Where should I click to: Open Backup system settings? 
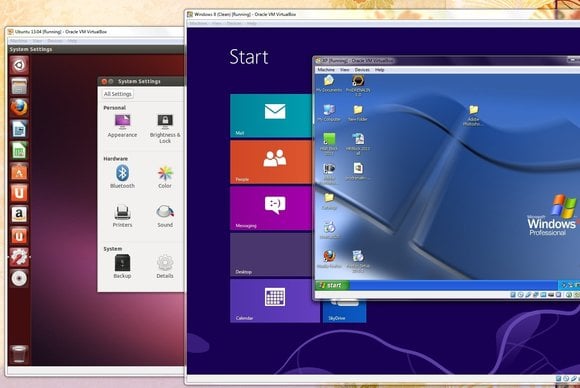(122, 266)
